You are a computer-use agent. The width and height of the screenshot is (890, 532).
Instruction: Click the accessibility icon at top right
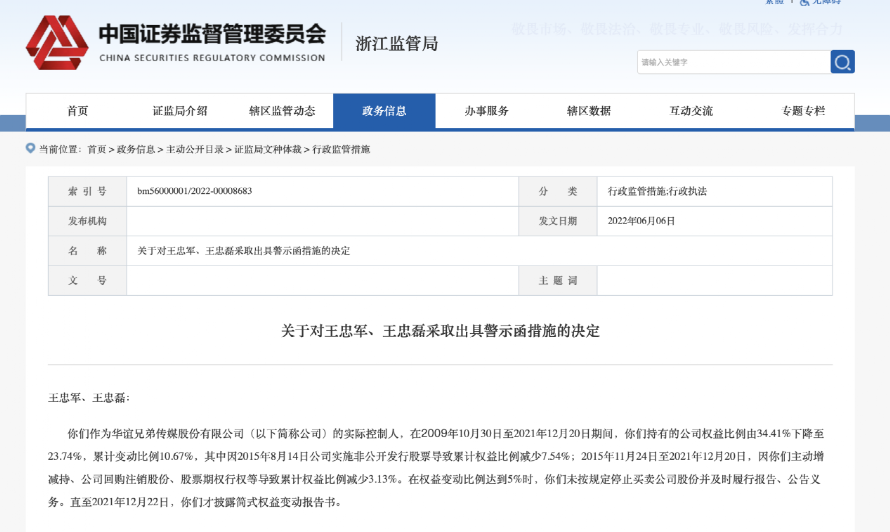804,2
